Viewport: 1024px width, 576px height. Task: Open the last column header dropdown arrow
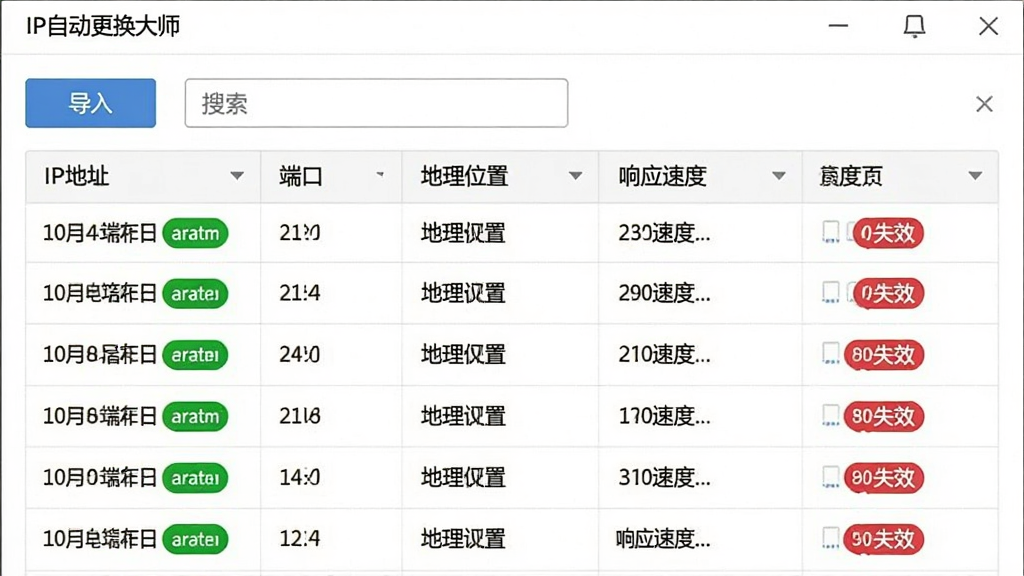975,176
